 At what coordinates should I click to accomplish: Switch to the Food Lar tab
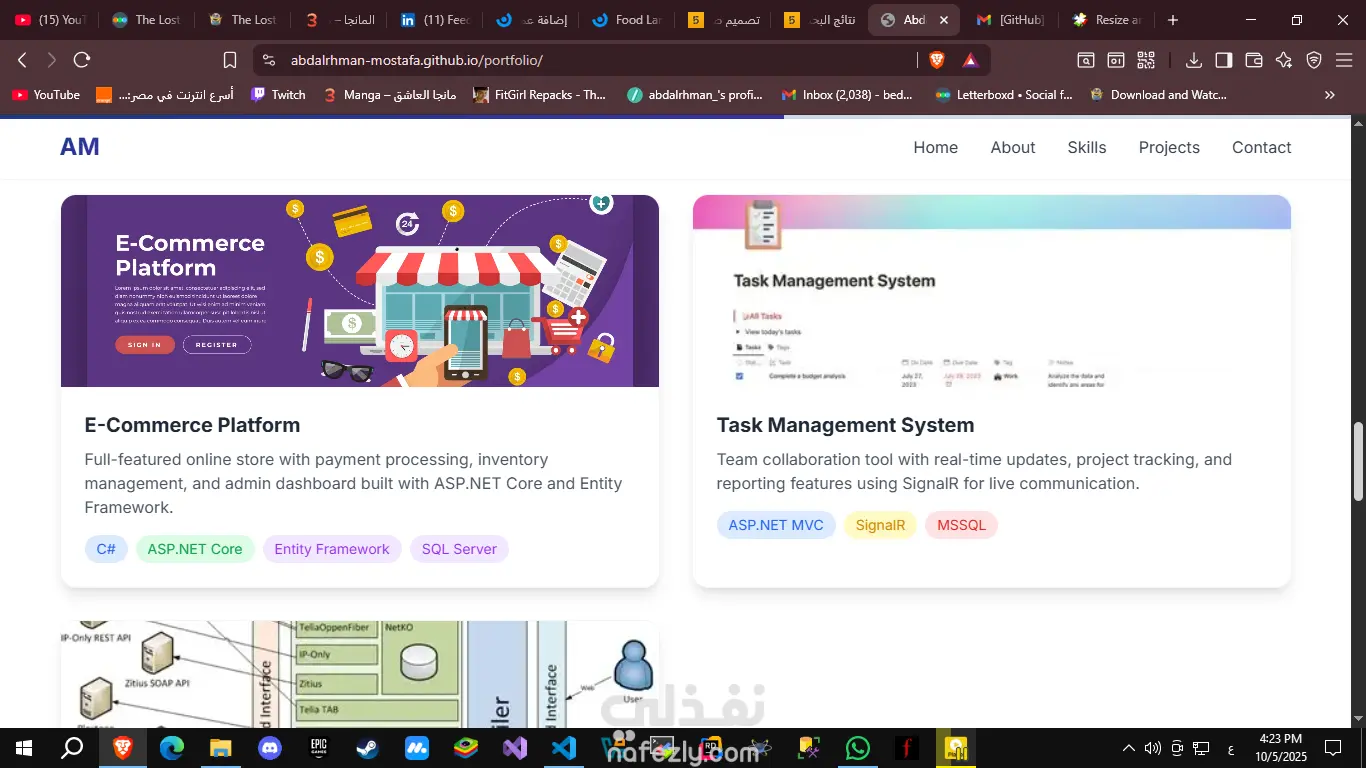point(626,20)
